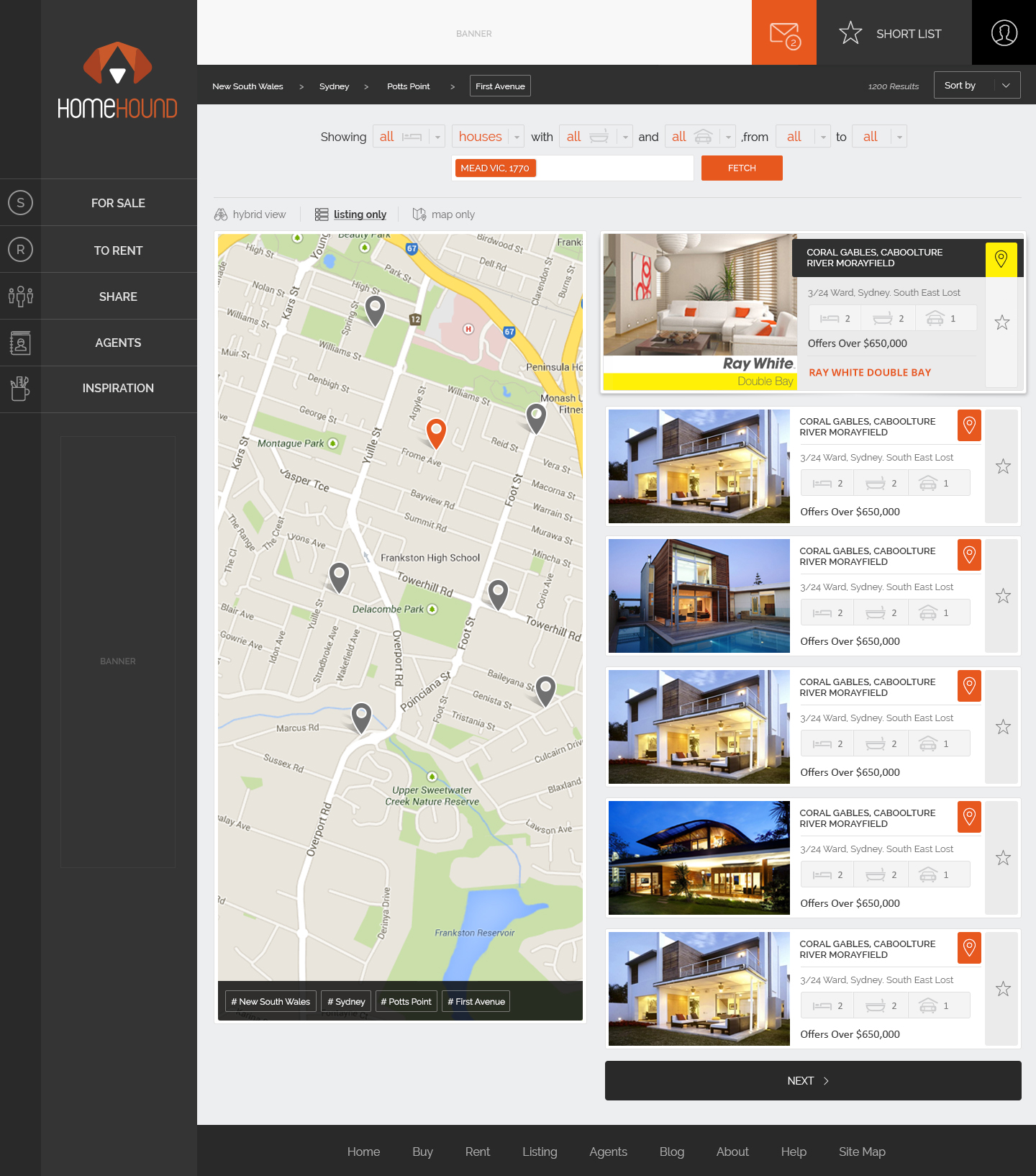Screen dimensions: 1036x1176
Task: Click the Agents contact book icon
Action: click(20, 343)
